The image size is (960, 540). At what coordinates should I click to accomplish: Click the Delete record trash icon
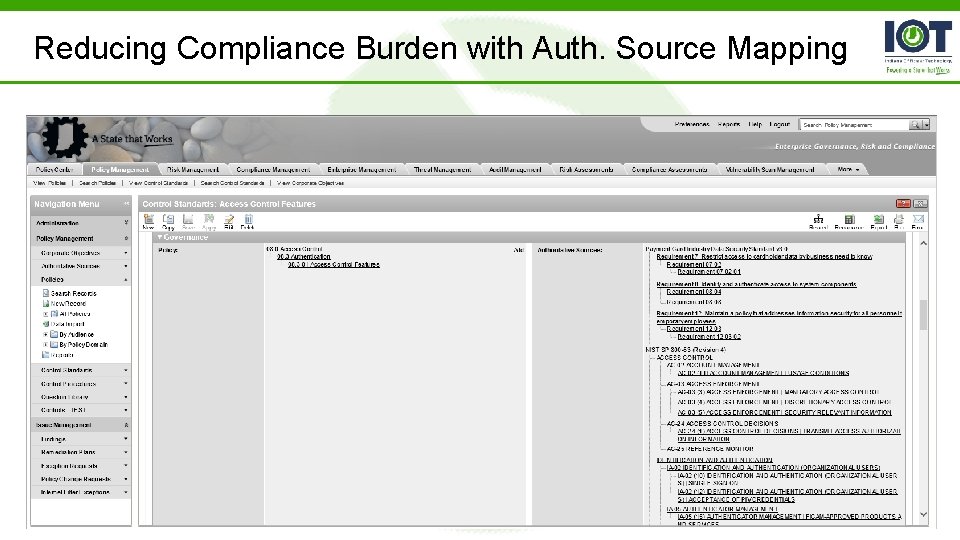coord(248,219)
